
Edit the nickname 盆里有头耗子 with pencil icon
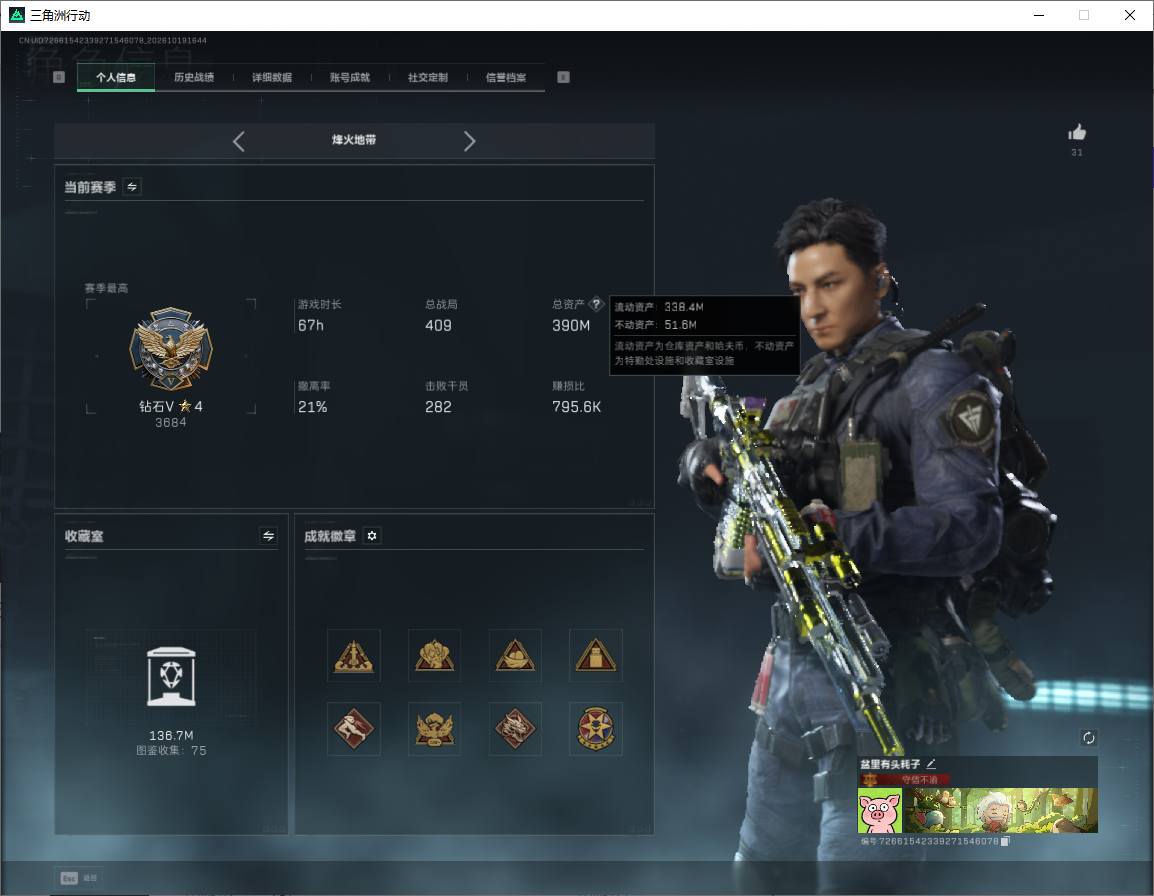click(x=931, y=764)
